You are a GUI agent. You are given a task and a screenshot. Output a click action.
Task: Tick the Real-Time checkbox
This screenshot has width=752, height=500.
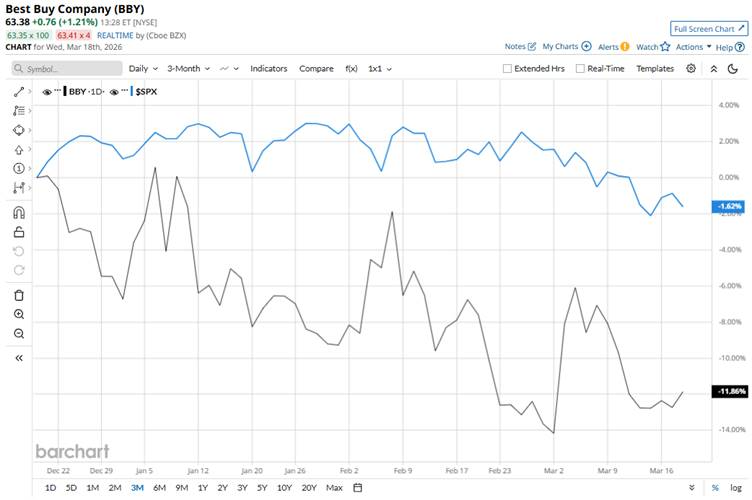580,69
